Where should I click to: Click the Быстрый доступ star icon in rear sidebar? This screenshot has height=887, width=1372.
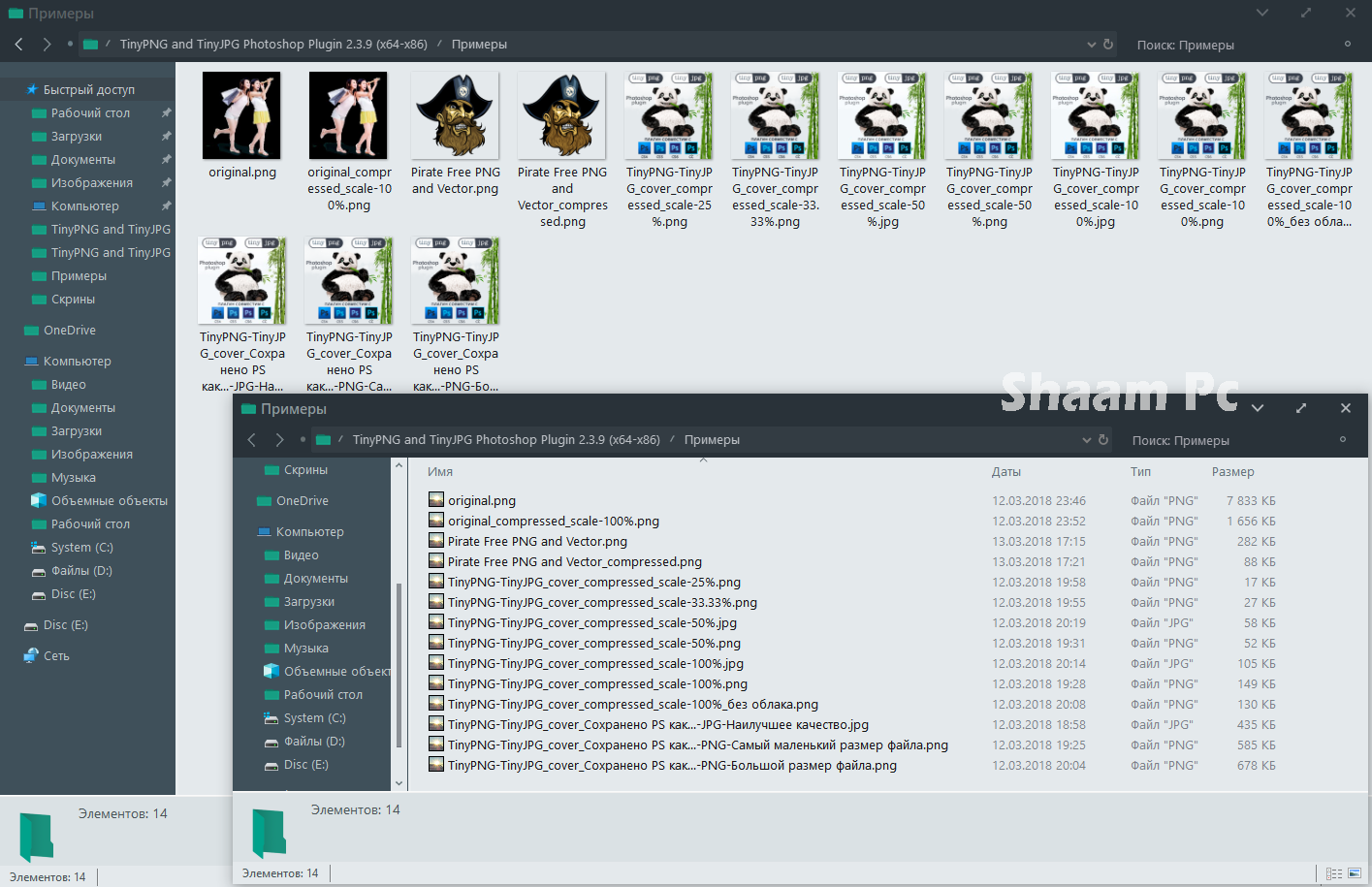tap(32, 89)
